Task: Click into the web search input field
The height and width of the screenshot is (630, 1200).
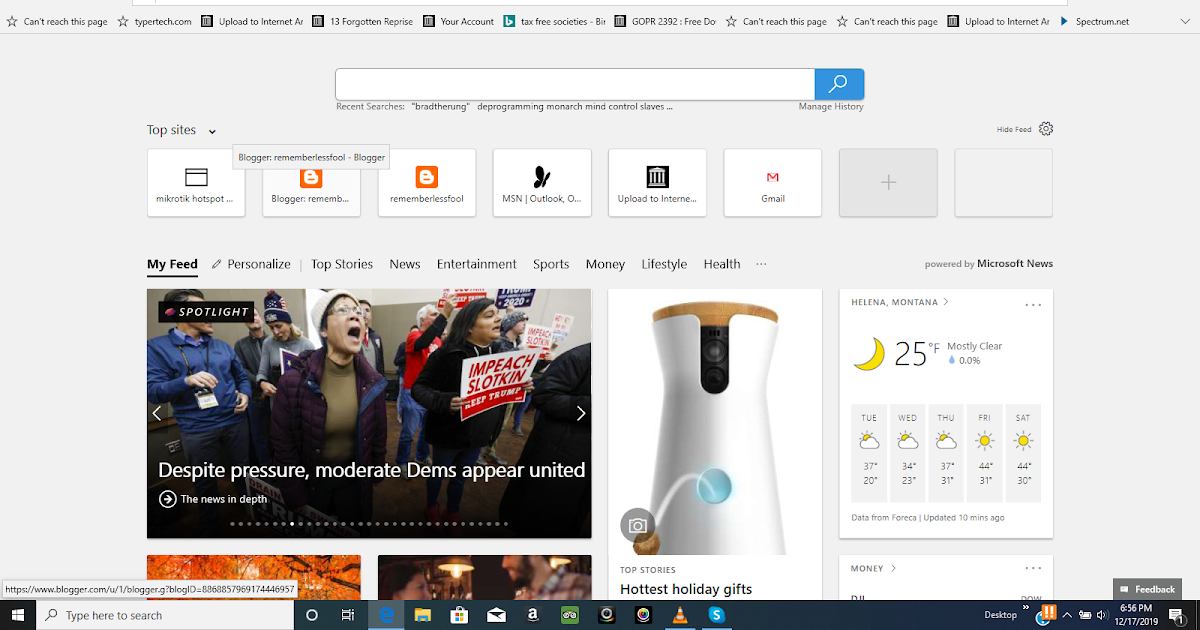Action: point(575,84)
